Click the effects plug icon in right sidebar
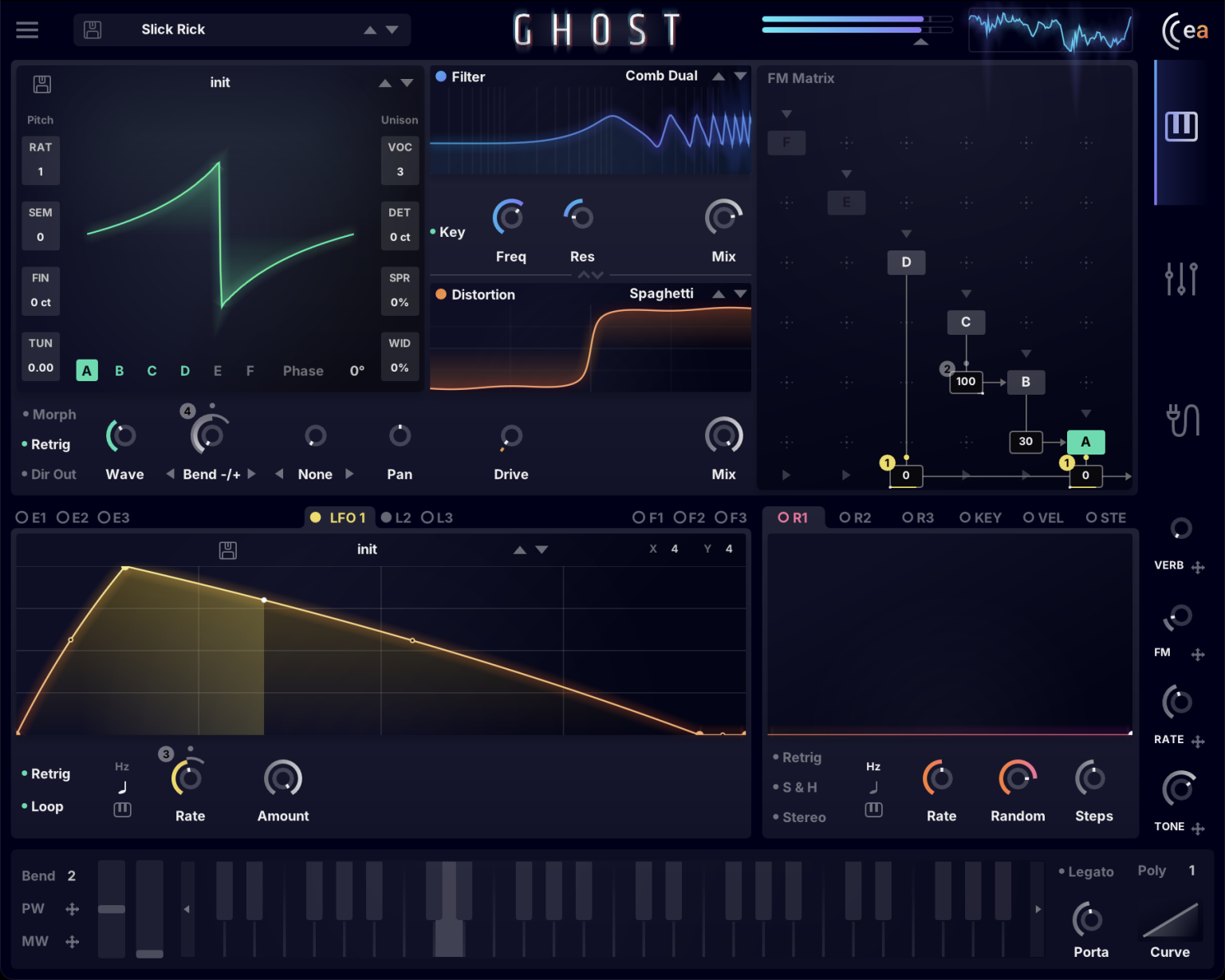 tap(1183, 419)
